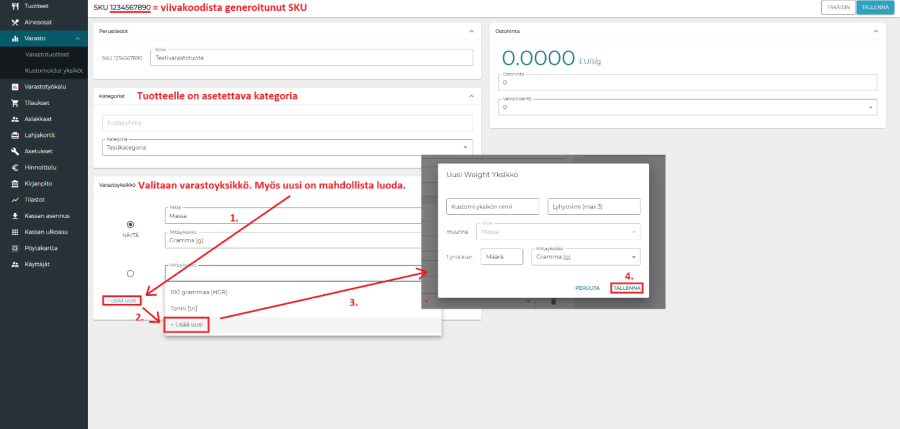Open Asiakkaat customers section
The height and width of the screenshot is (429, 900).
[x=38, y=118]
